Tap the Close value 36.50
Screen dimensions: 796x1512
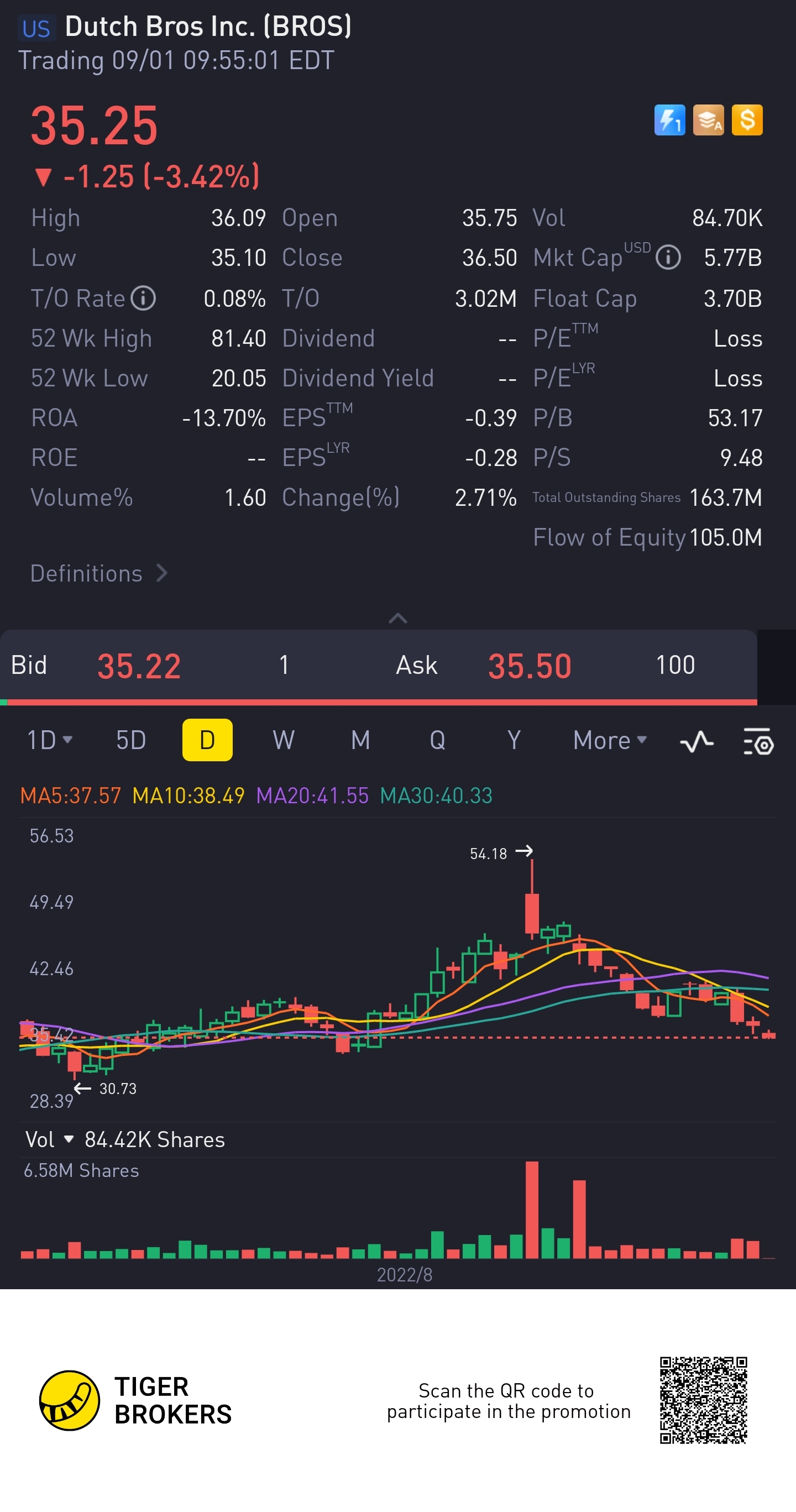(489, 258)
